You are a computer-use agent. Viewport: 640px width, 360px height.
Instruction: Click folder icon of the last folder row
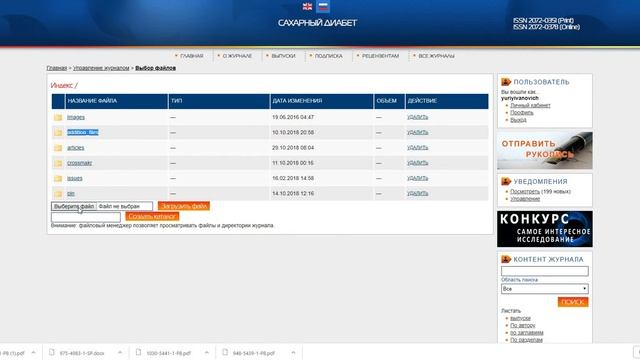[58, 194]
